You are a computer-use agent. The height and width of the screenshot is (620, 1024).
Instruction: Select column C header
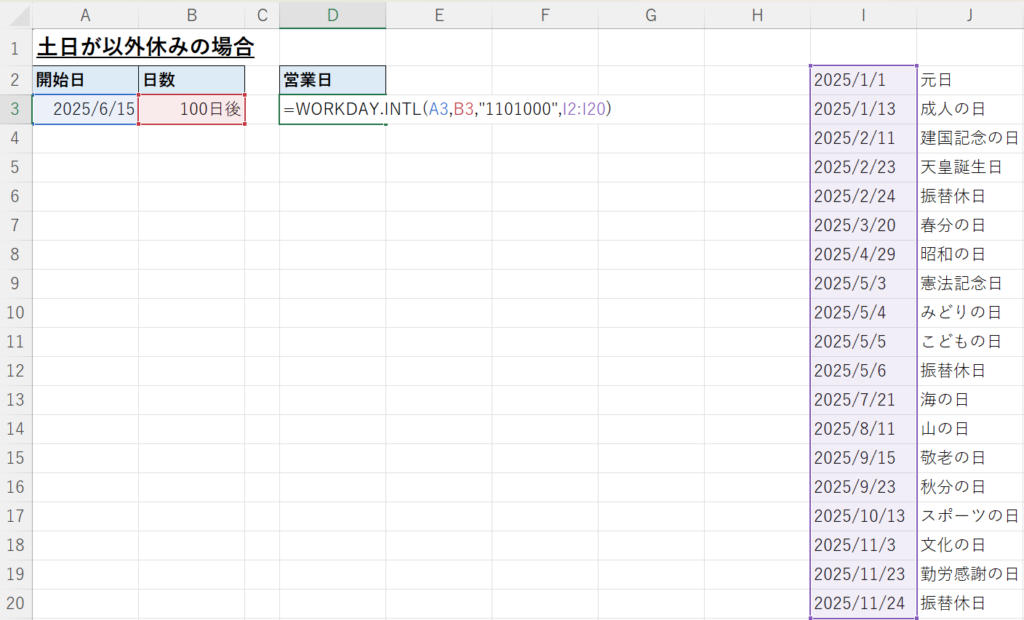click(262, 15)
